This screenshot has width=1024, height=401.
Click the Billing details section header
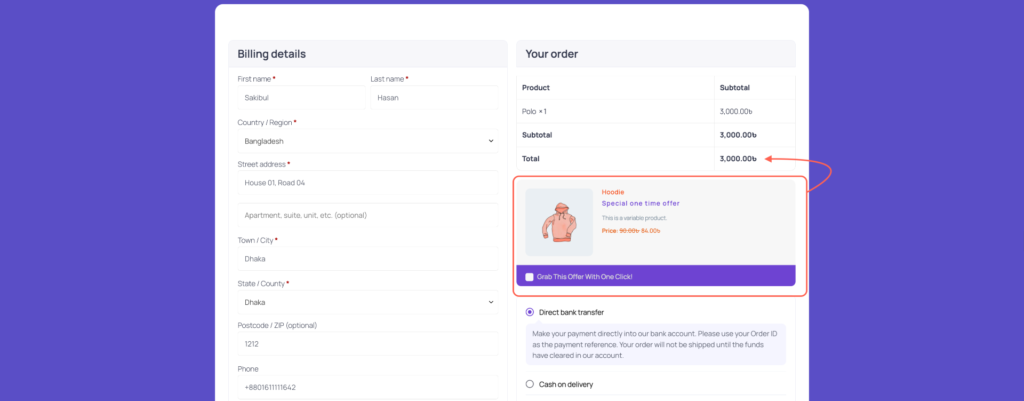(x=272, y=54)
